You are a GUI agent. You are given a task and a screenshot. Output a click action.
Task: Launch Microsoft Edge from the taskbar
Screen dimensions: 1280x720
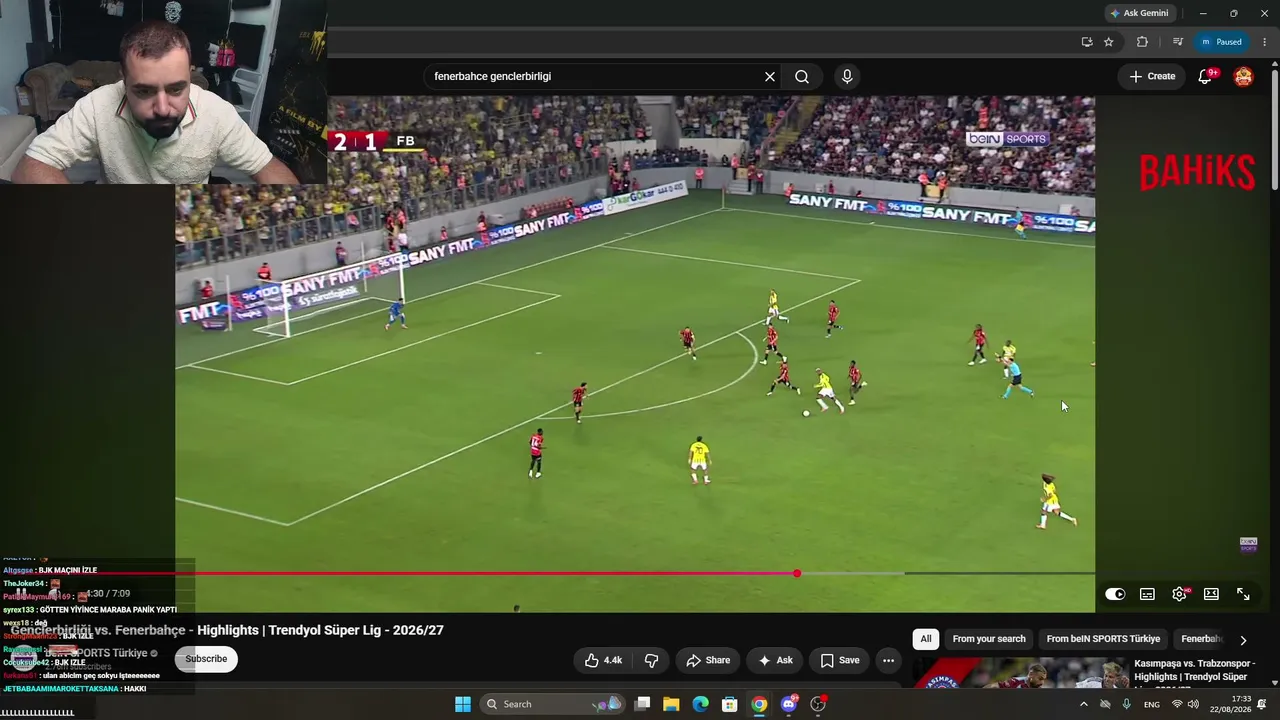click(701, 704)
